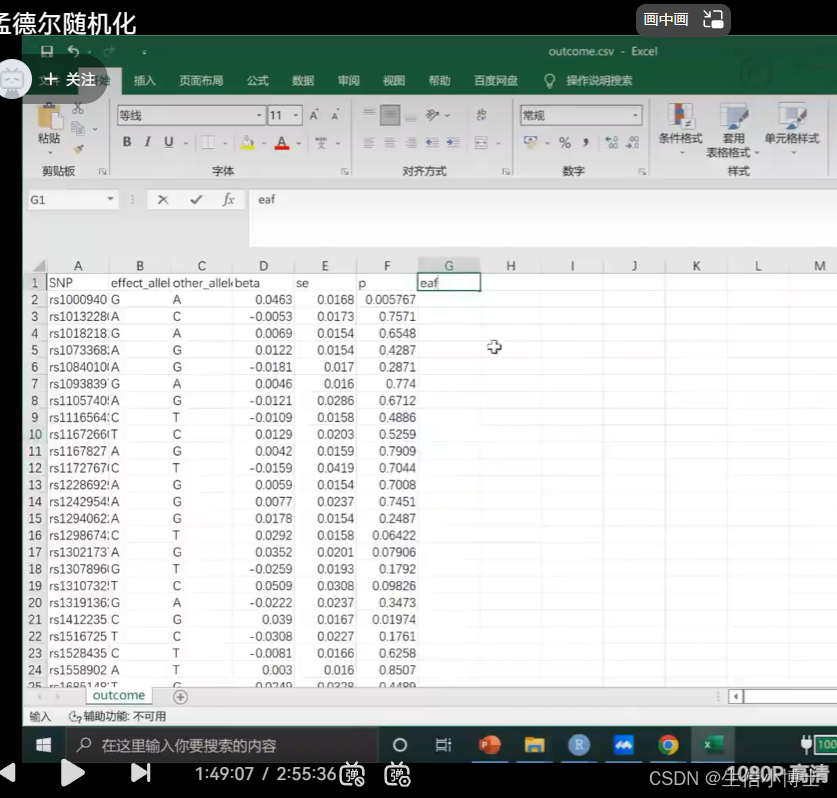Open 单元格样式 cell styles
The width and height of the screenshot is (837, 798).
[792, 129]
